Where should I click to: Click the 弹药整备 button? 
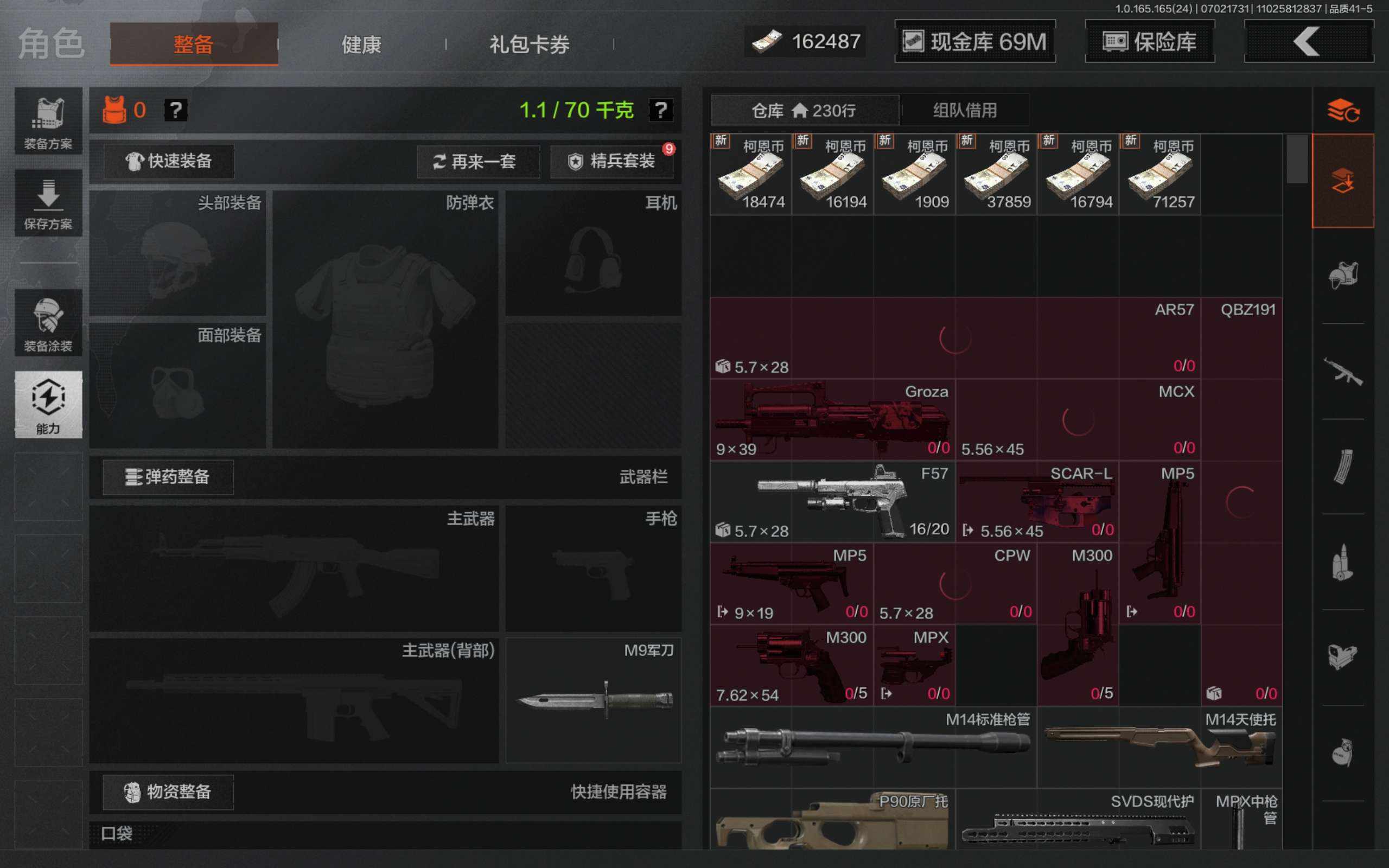point(168,477)
